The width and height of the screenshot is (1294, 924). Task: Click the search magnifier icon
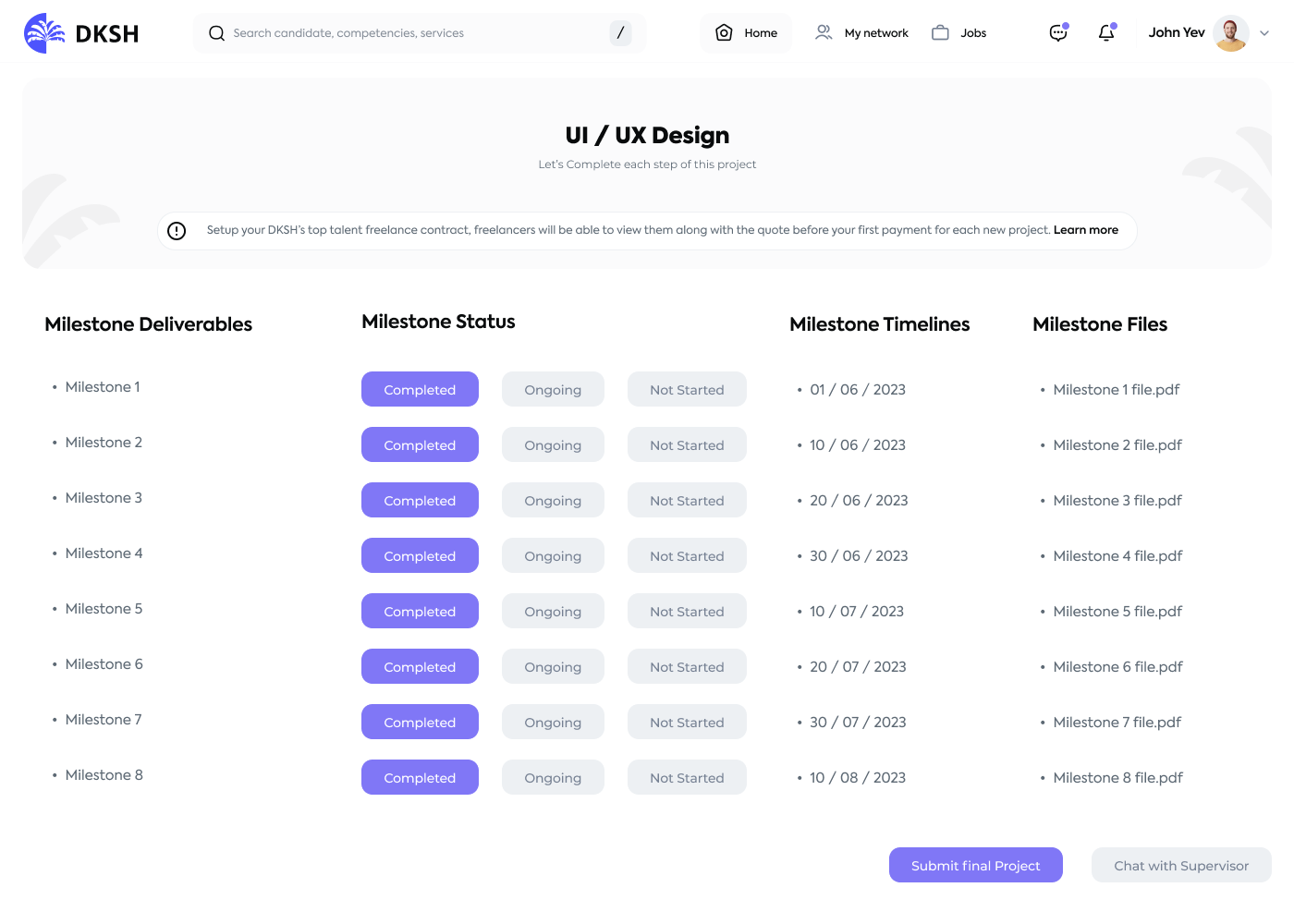217,33
